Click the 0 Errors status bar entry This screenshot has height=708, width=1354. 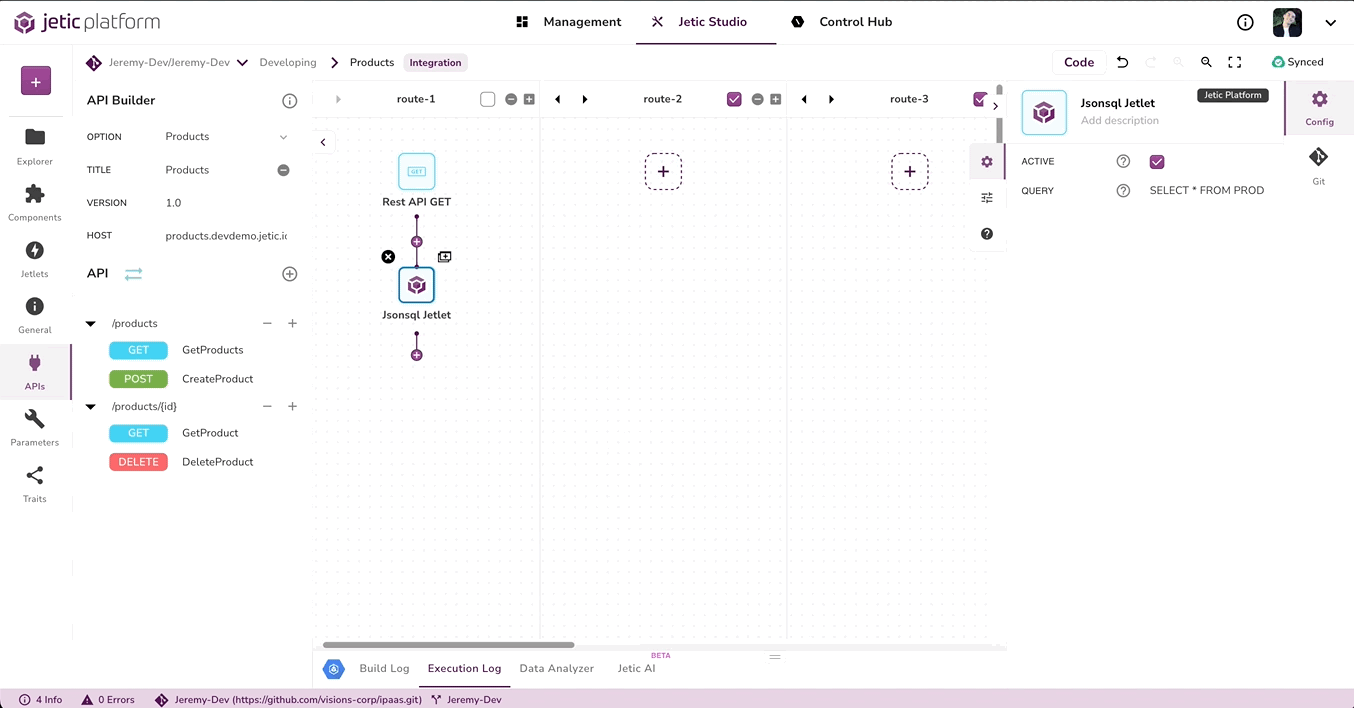[x=108, y=700]
